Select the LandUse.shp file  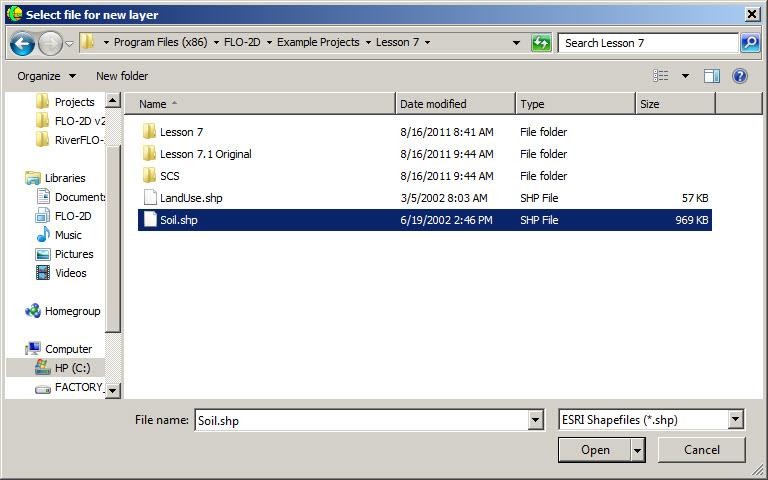click(x=190, y=198)
